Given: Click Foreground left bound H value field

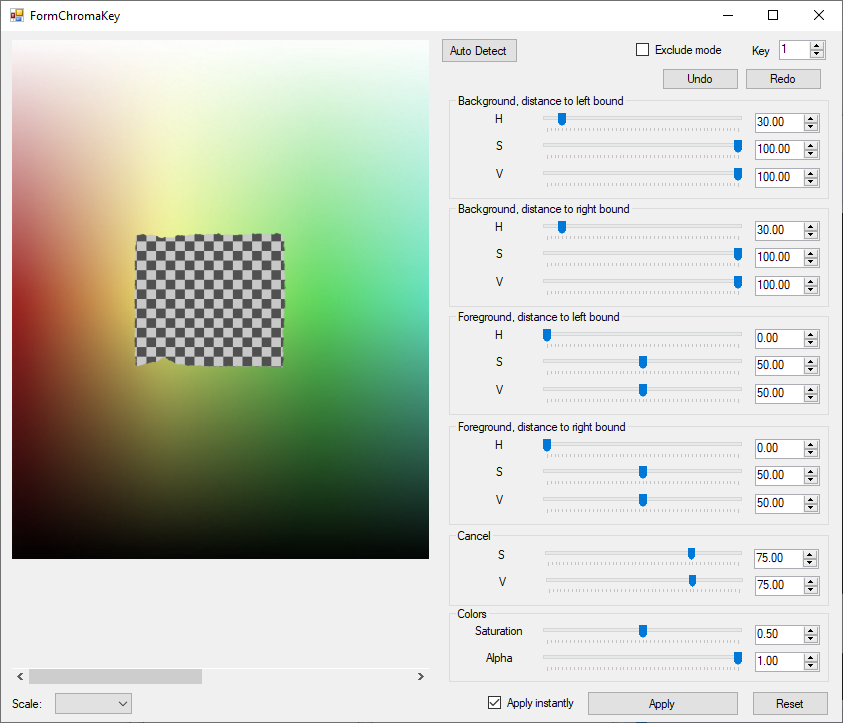Looking at the screenshot, I should pyautogui.click(x=780, y=339).
